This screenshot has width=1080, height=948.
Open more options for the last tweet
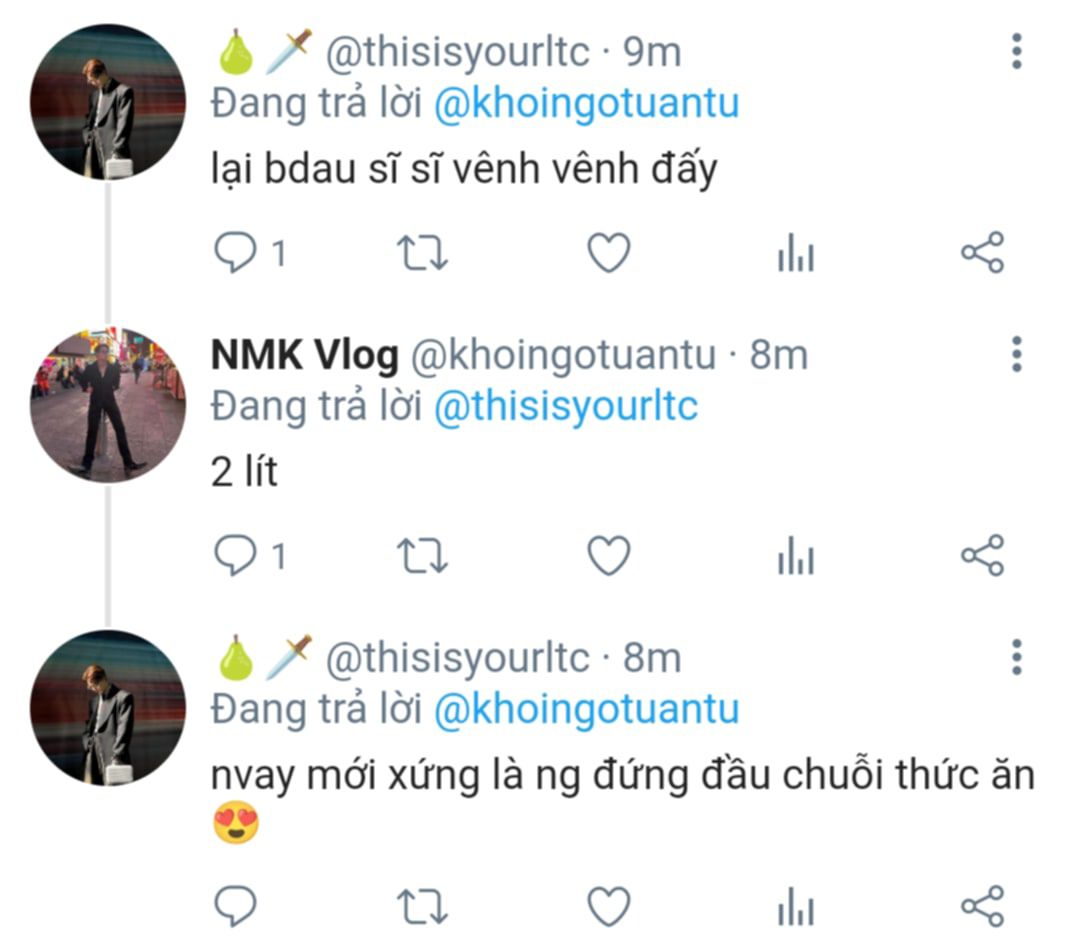point(1016,657)
